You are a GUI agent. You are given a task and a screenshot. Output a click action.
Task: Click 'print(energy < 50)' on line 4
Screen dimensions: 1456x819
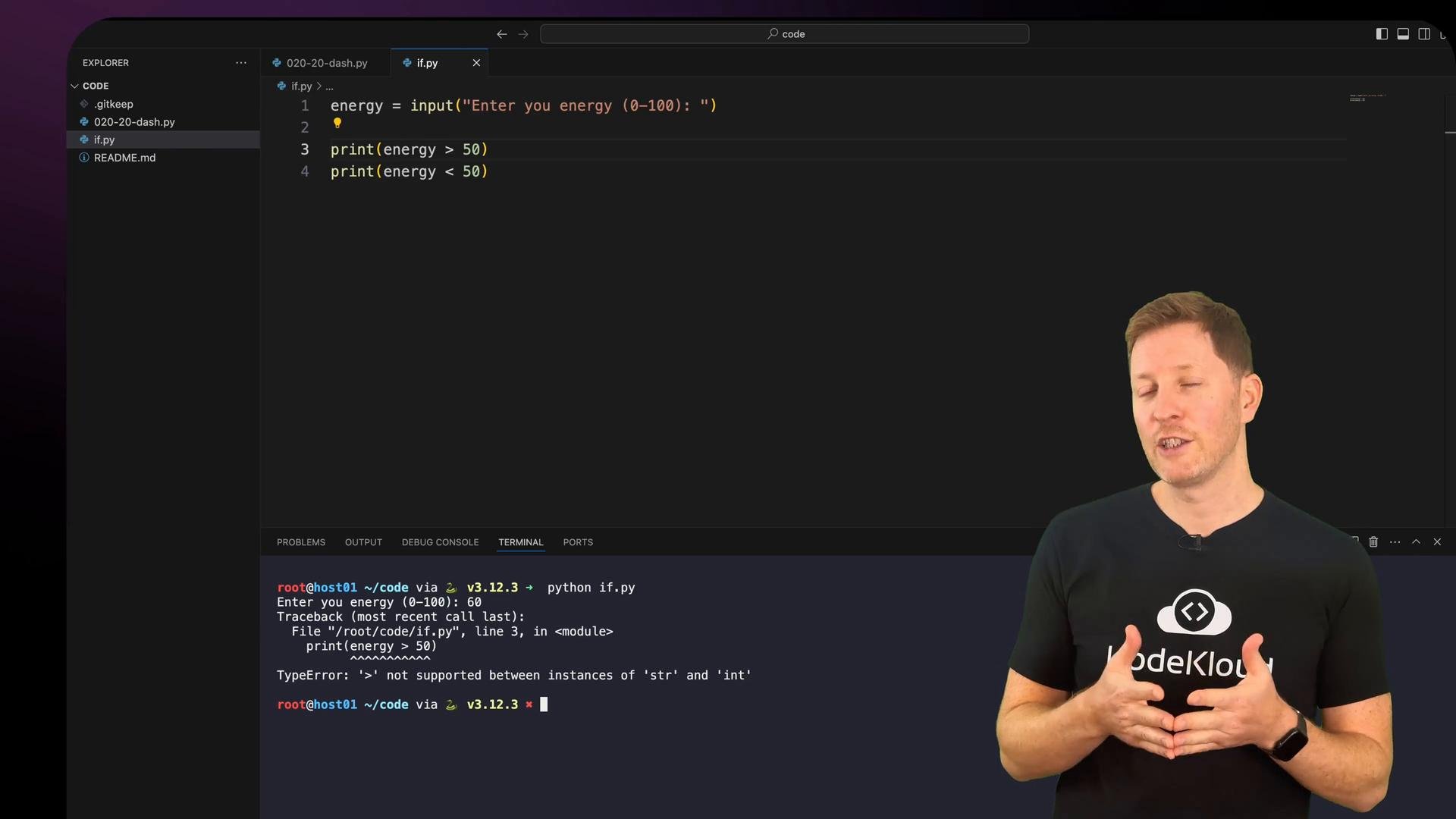coord(409,171)
